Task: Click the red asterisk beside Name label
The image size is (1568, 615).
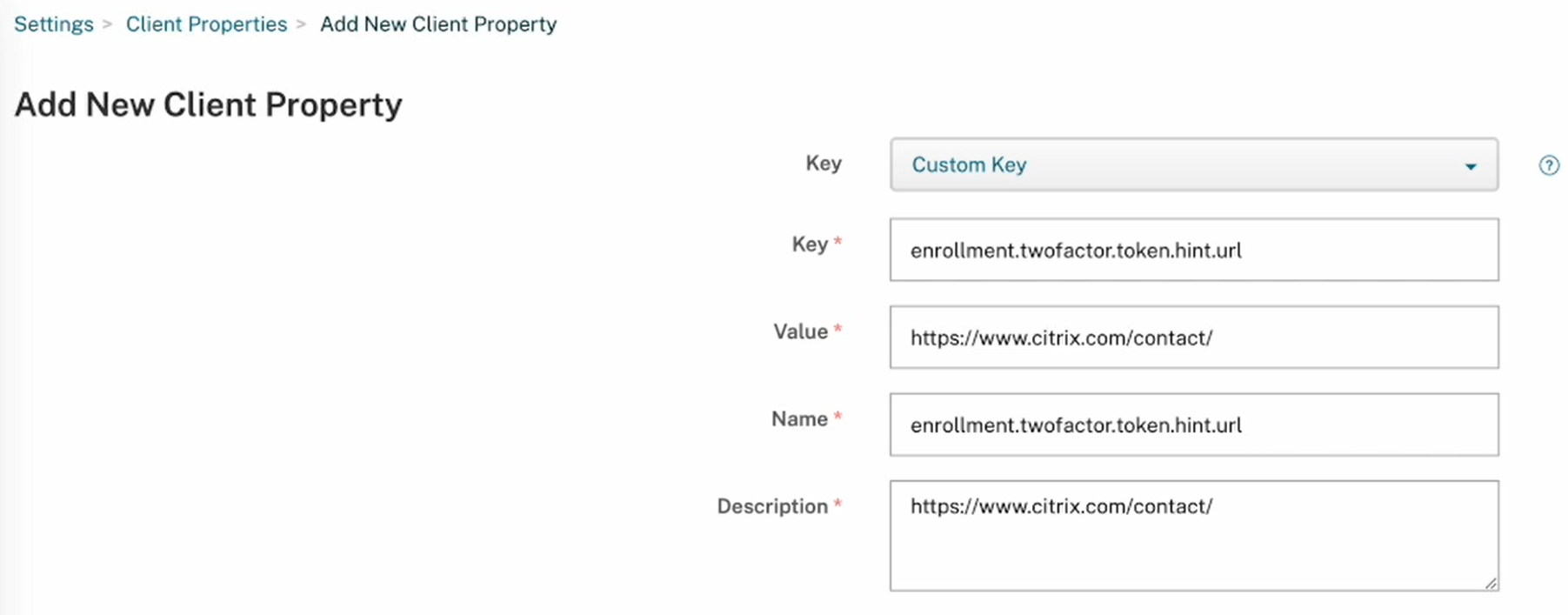Action: point(837,417)
